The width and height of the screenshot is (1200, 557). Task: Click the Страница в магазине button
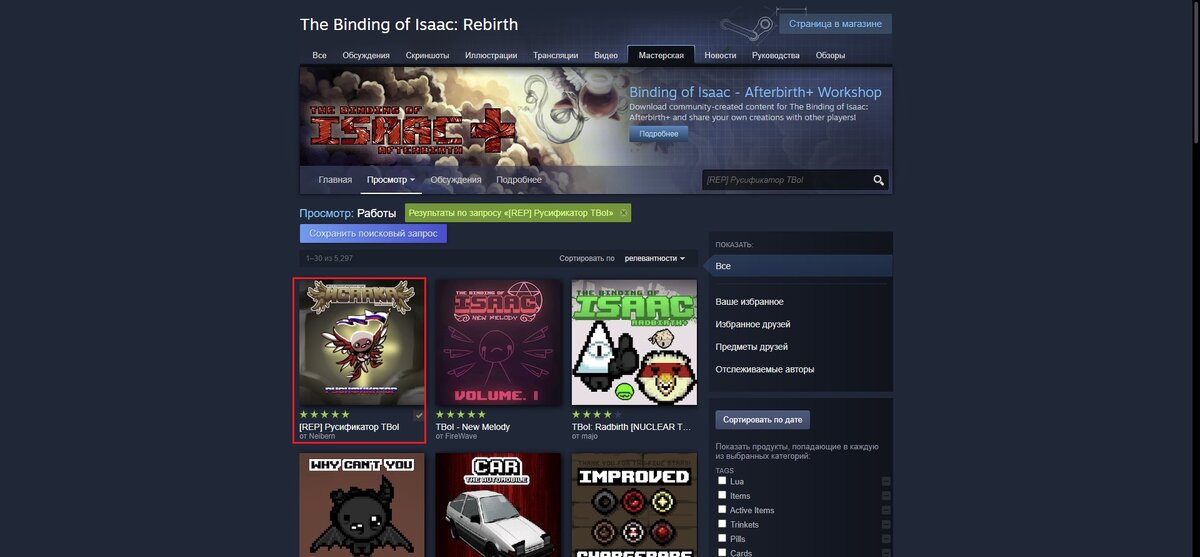(x=835, y=24)
